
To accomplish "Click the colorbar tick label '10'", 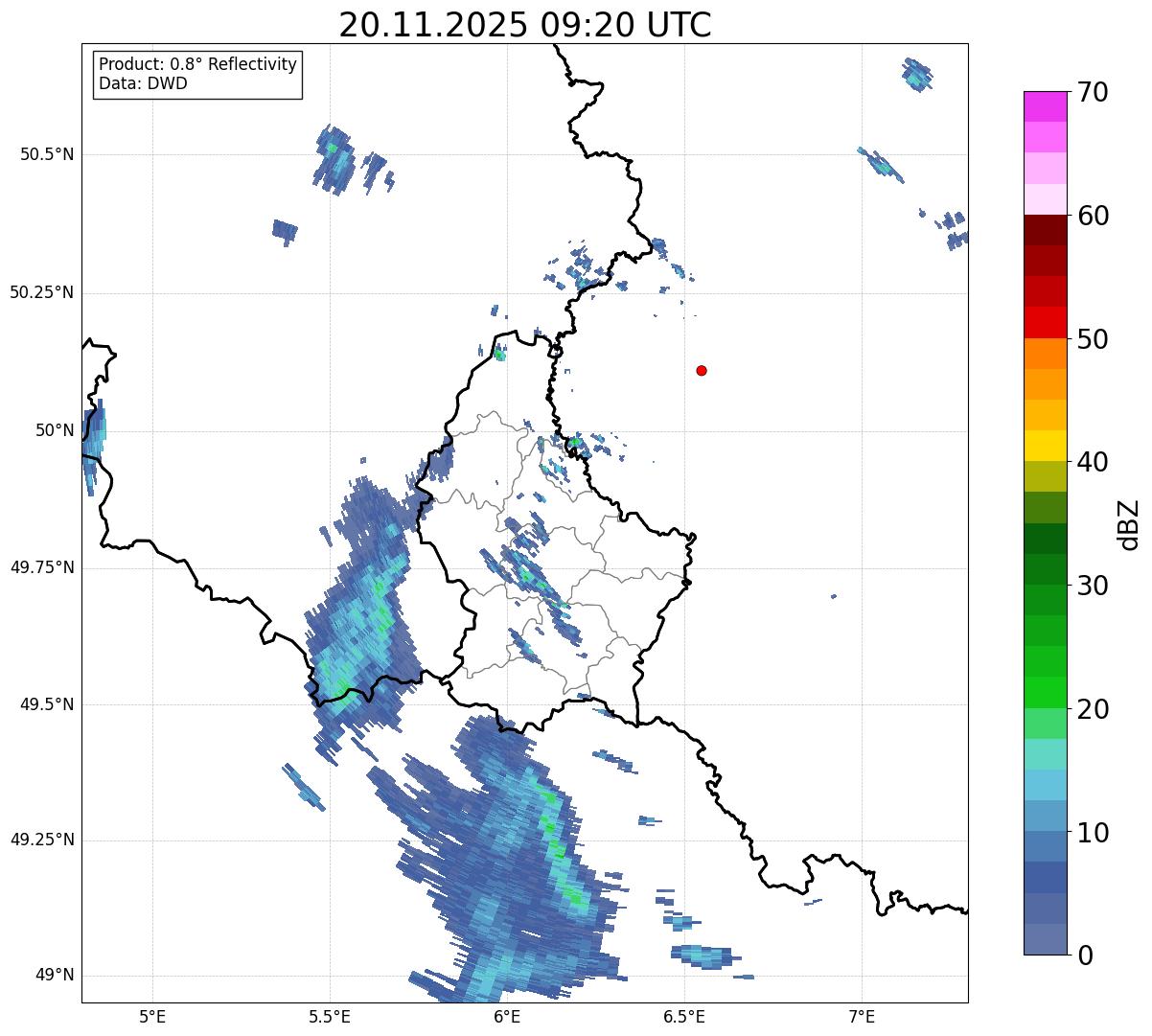I will (x=1095, y=833).
